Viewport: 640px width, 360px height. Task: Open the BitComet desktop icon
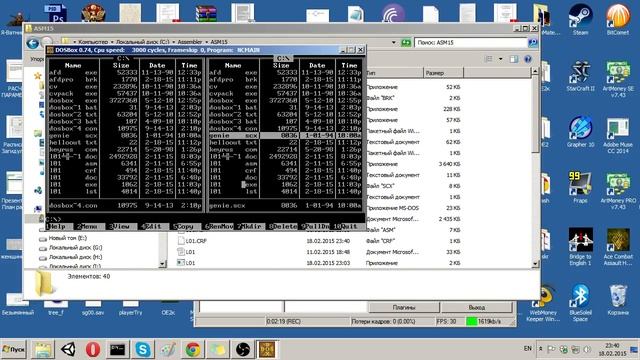pos(618,18)
